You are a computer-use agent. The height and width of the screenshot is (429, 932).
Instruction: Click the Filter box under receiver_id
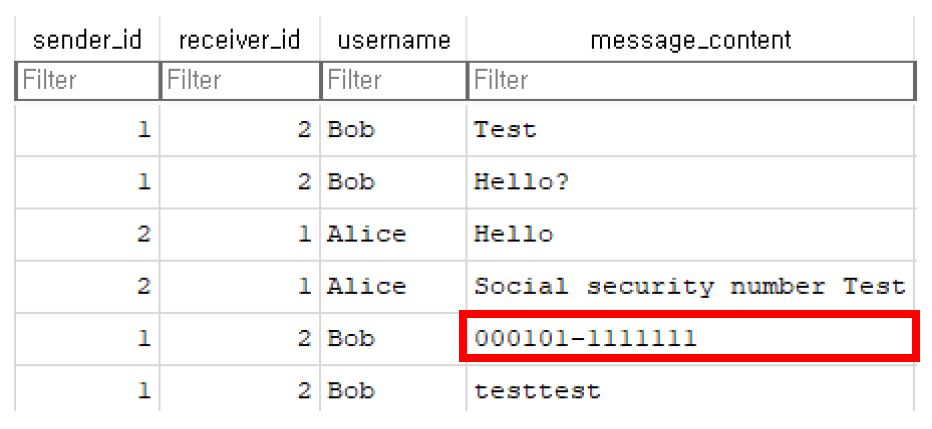(240, 80)
